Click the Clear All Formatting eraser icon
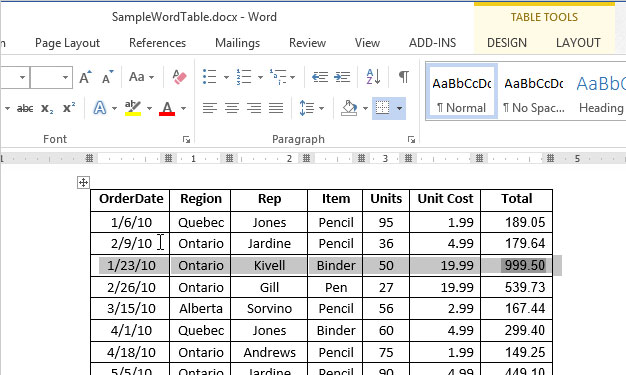The width and height of the screenshot is (626, 375). pos(179,77)
